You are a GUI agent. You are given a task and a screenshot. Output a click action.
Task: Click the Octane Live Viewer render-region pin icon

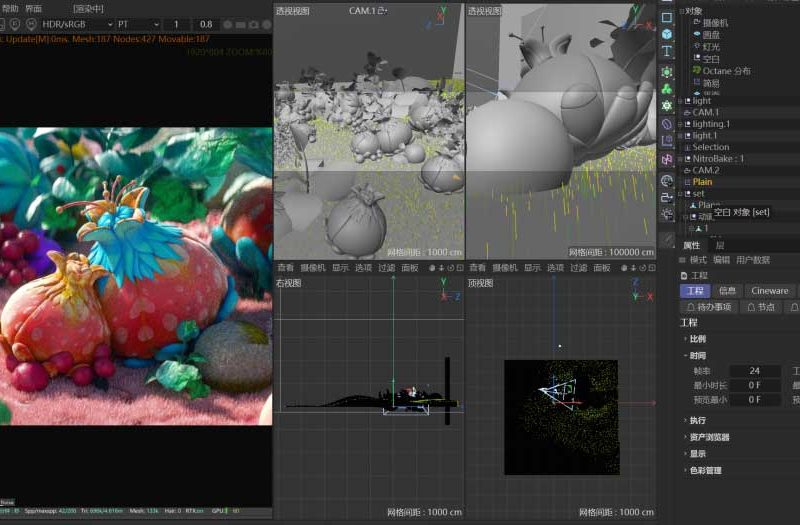[15, 24]
